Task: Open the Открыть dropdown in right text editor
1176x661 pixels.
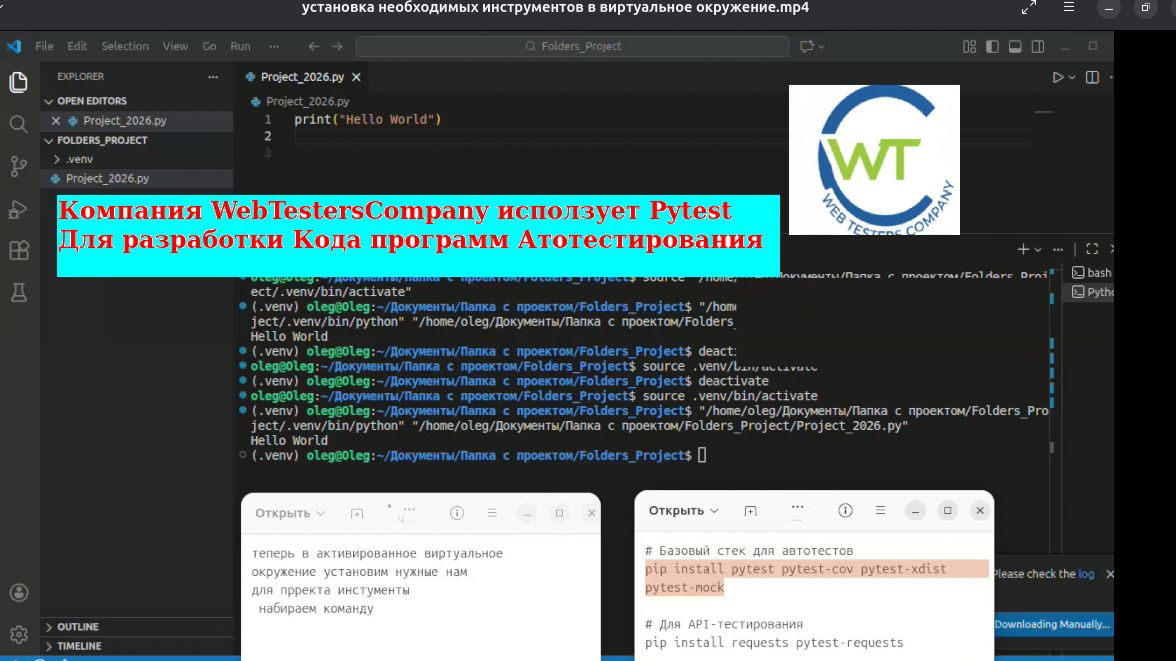Action: 683,510
